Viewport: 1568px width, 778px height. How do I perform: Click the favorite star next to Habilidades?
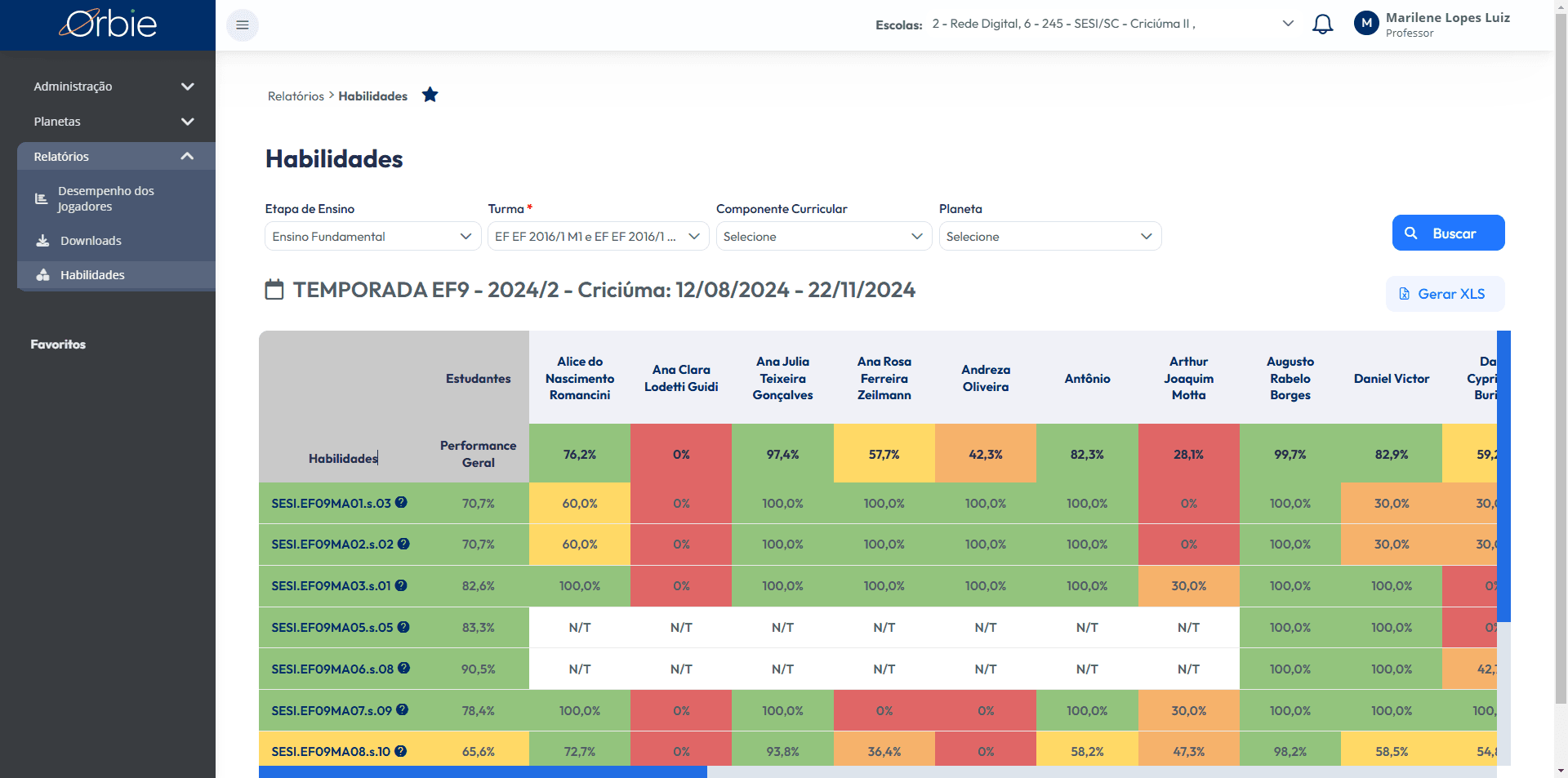click(430, 96)
